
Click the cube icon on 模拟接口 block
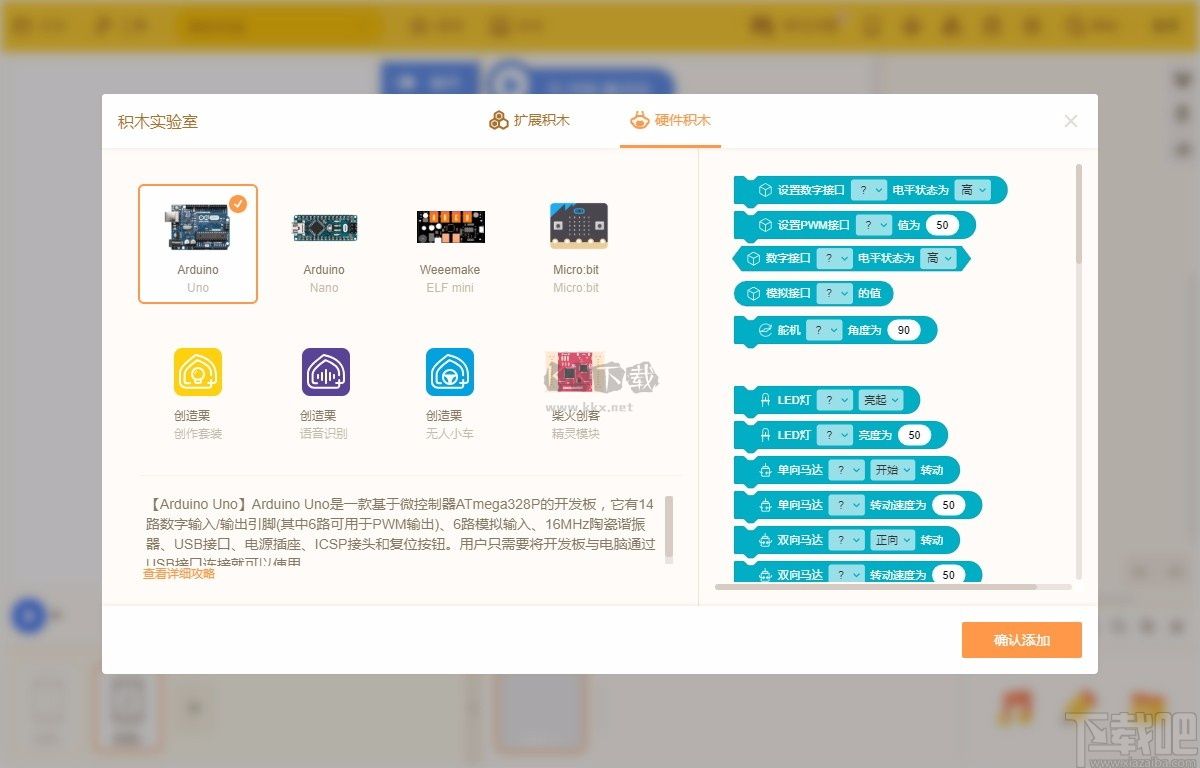753,294
